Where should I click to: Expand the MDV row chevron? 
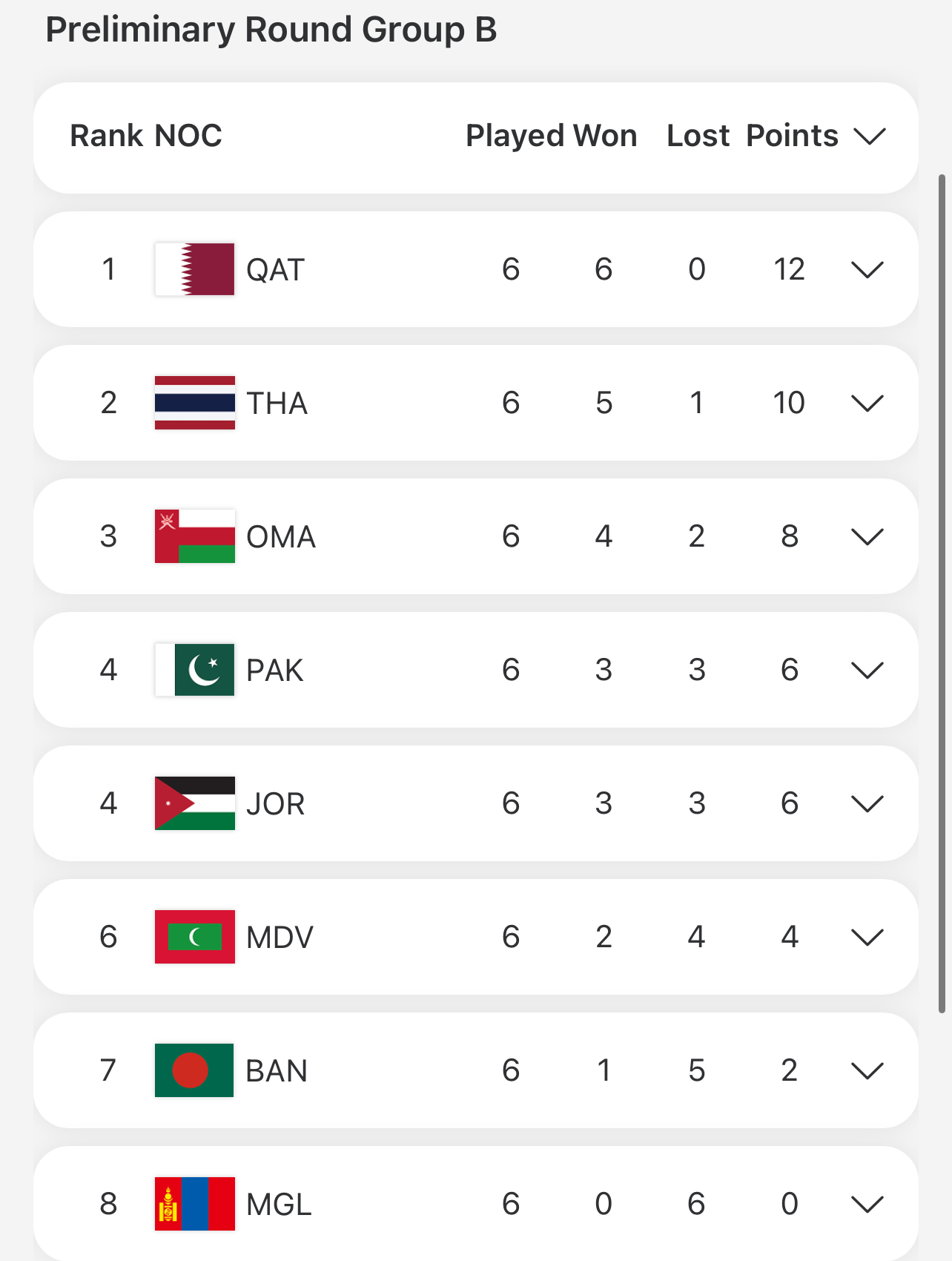(x=867, y=938)
